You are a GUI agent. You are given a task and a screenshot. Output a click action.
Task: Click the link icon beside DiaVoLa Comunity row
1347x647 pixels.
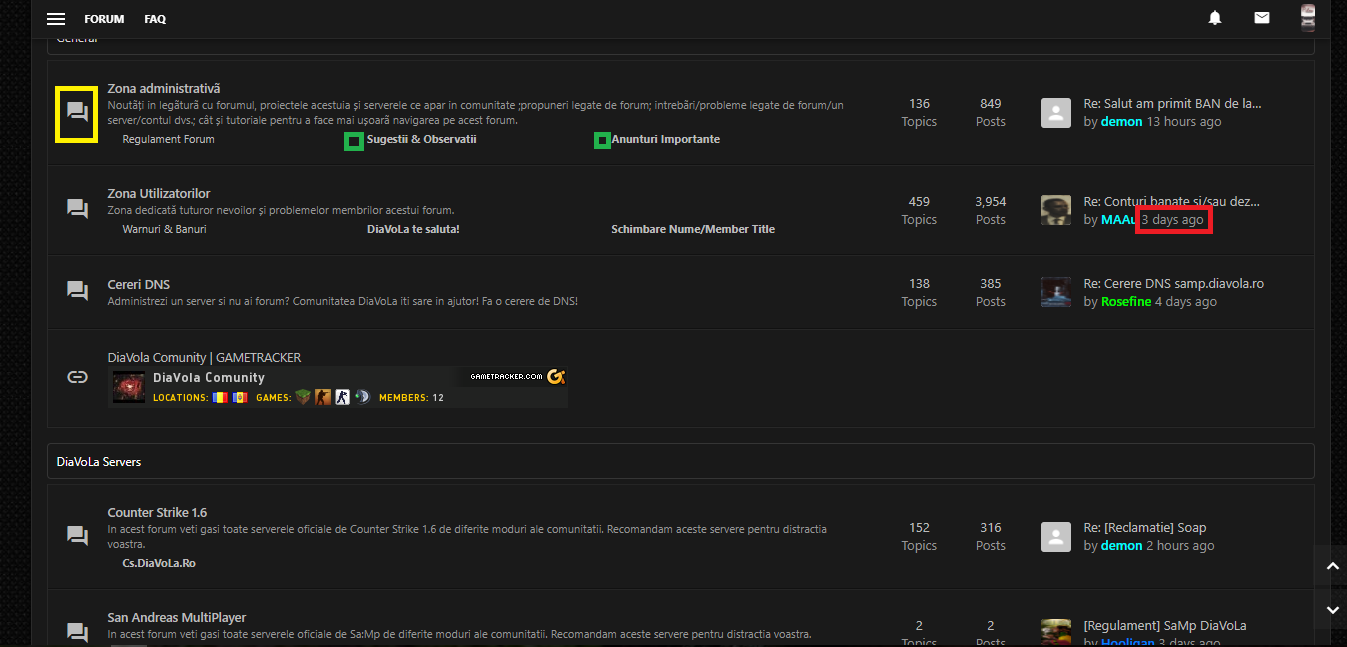coord(77,377)
